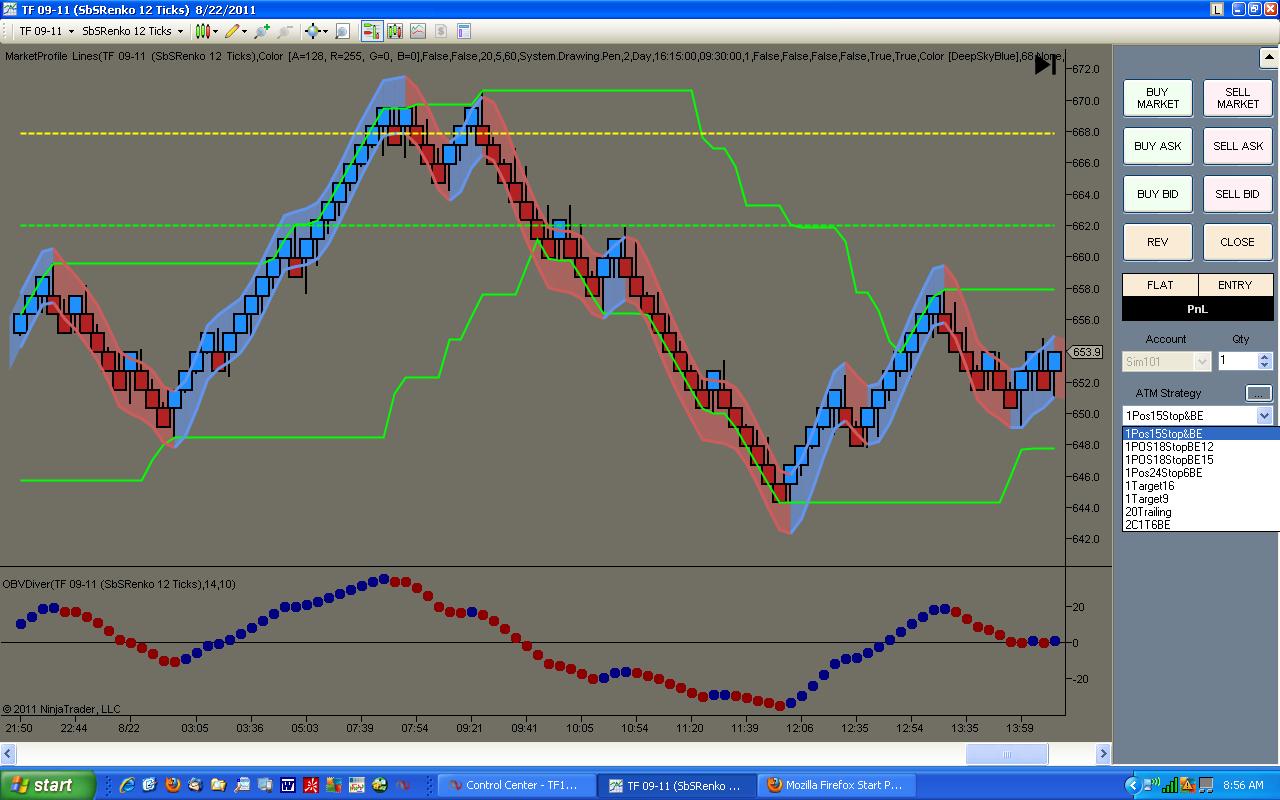Click the L link button in title bar

click(x=1217, y=9)
